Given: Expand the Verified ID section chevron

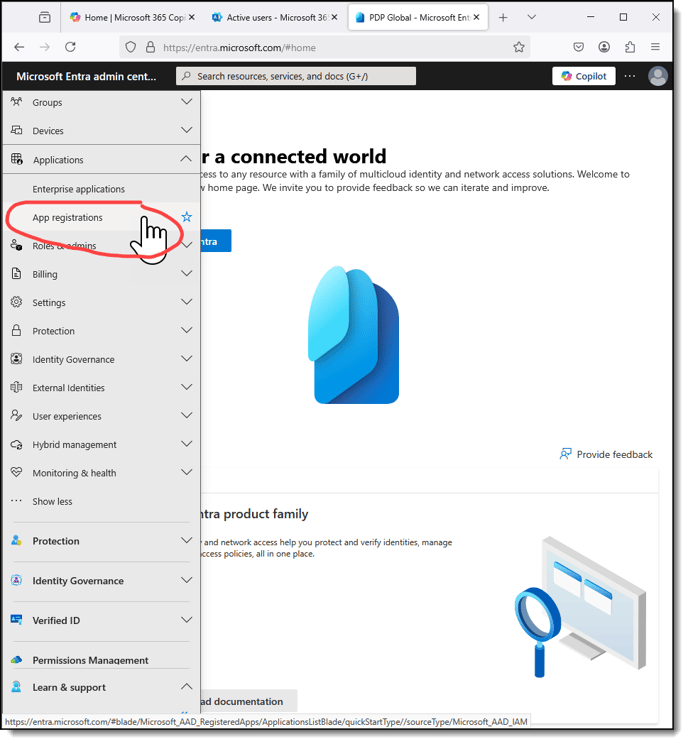Looking at the screenshot, I should pos(187,620).
